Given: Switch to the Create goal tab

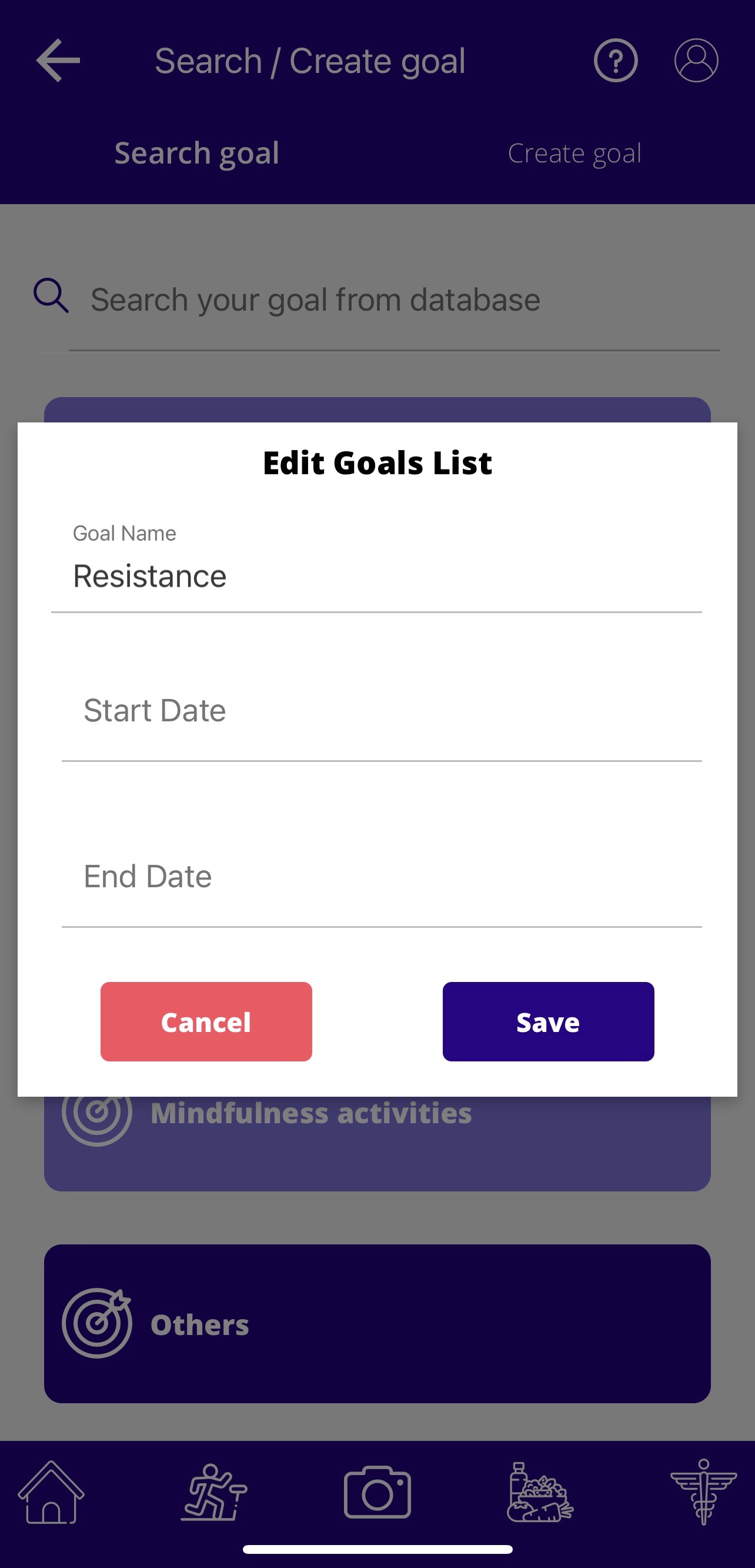Looking at the screenshot, I should [574, 153].
